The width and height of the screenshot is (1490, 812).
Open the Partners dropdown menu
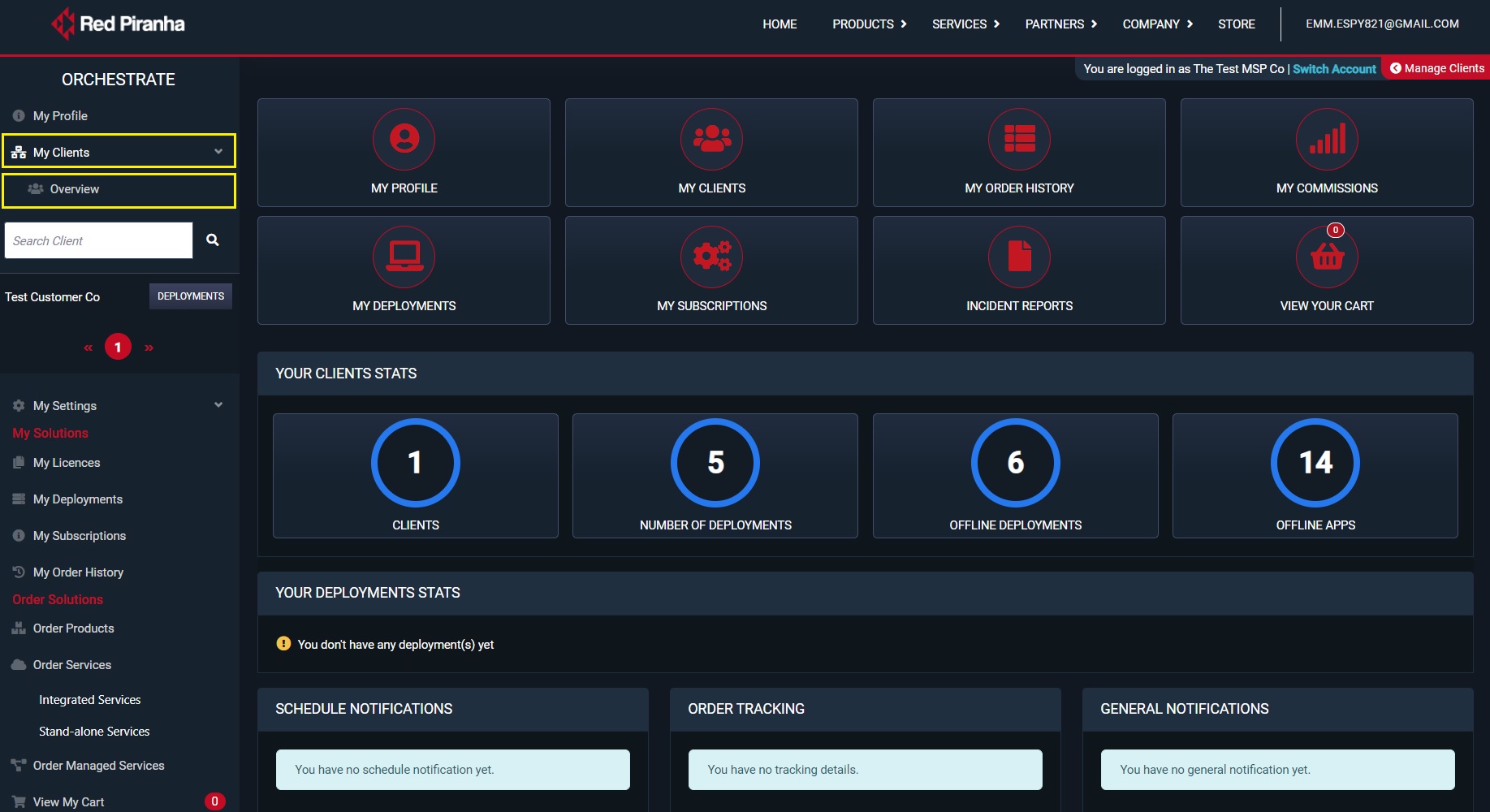1060,24
